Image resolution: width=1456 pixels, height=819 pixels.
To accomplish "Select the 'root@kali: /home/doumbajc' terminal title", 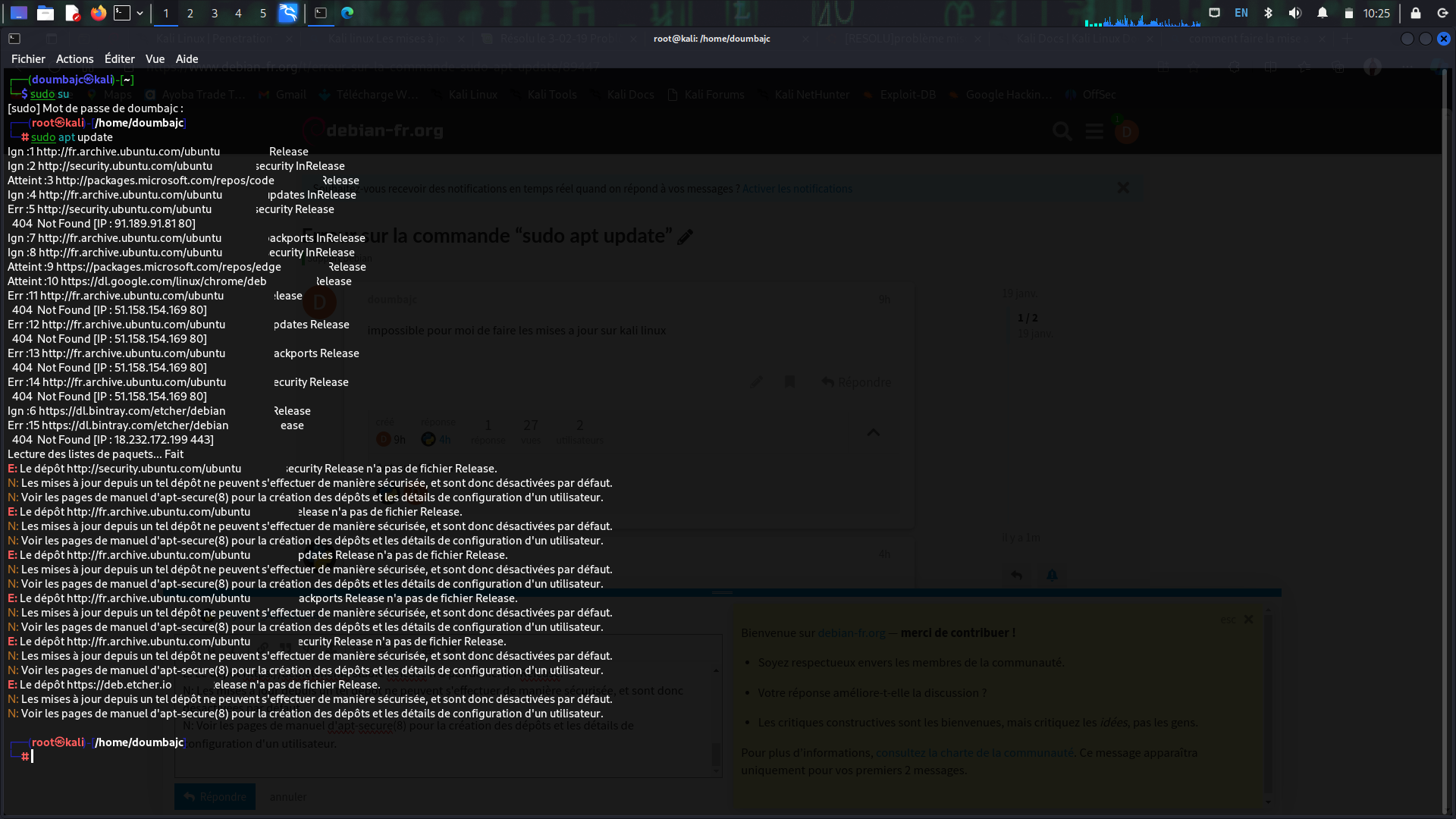I will (711, 39).
